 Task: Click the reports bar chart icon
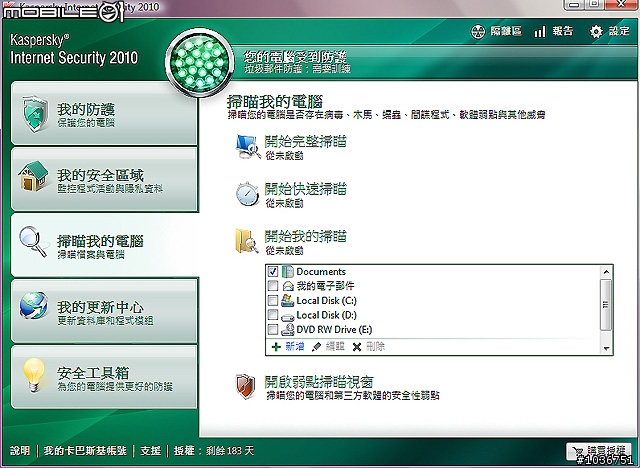click(540, 31)
